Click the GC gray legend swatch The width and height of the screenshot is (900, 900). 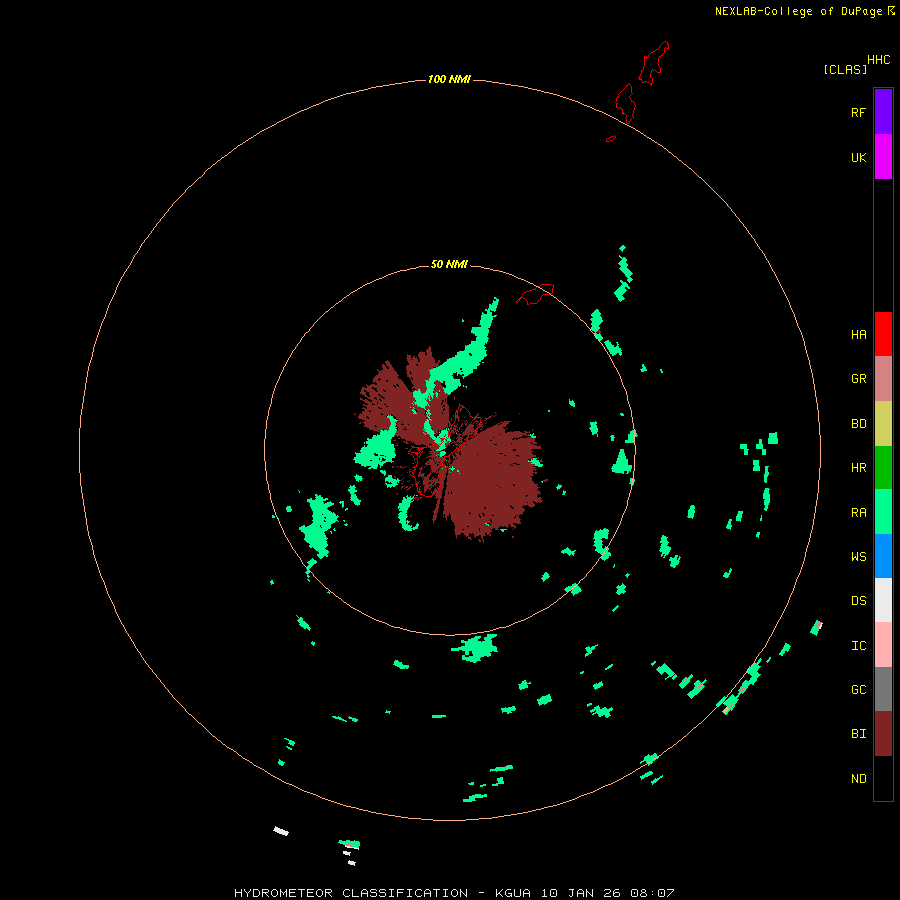point(883,689)
